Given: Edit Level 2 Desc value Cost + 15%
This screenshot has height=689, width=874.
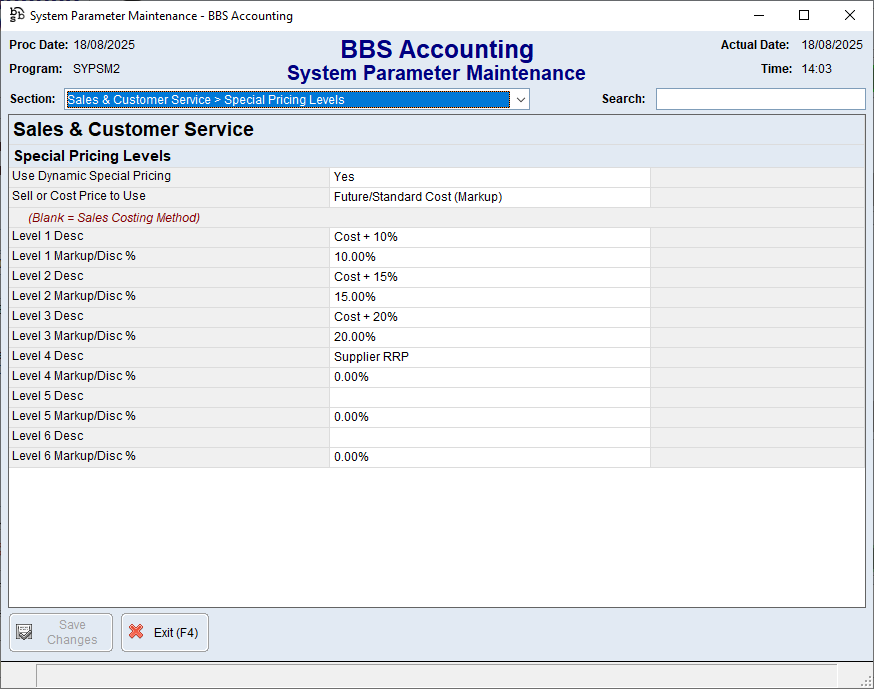Looking at the screenshot, I should [x=489, y=277].
